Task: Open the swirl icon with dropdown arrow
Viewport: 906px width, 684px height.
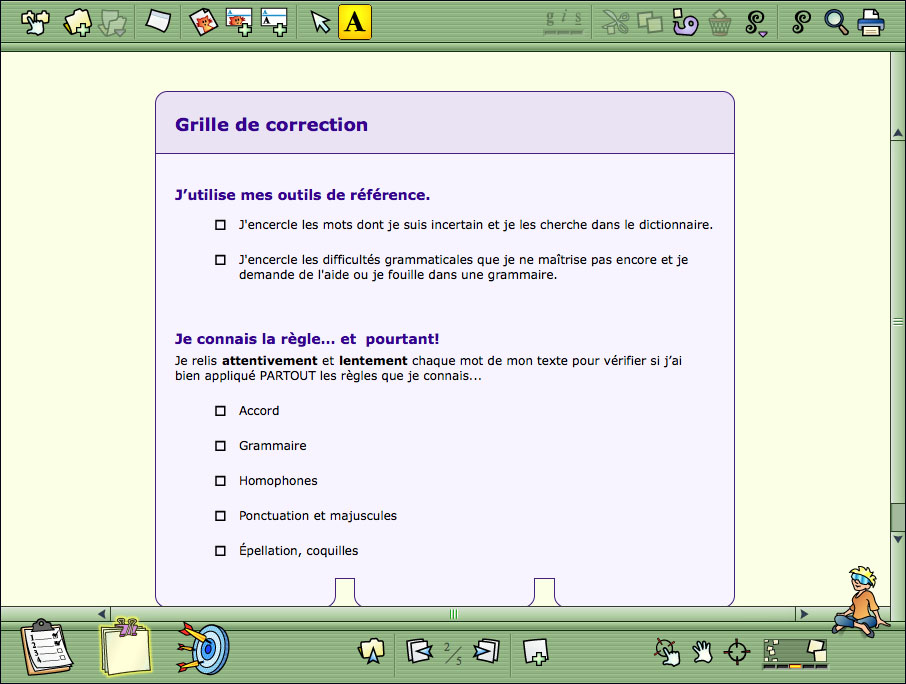Action: tap(756, 23)
